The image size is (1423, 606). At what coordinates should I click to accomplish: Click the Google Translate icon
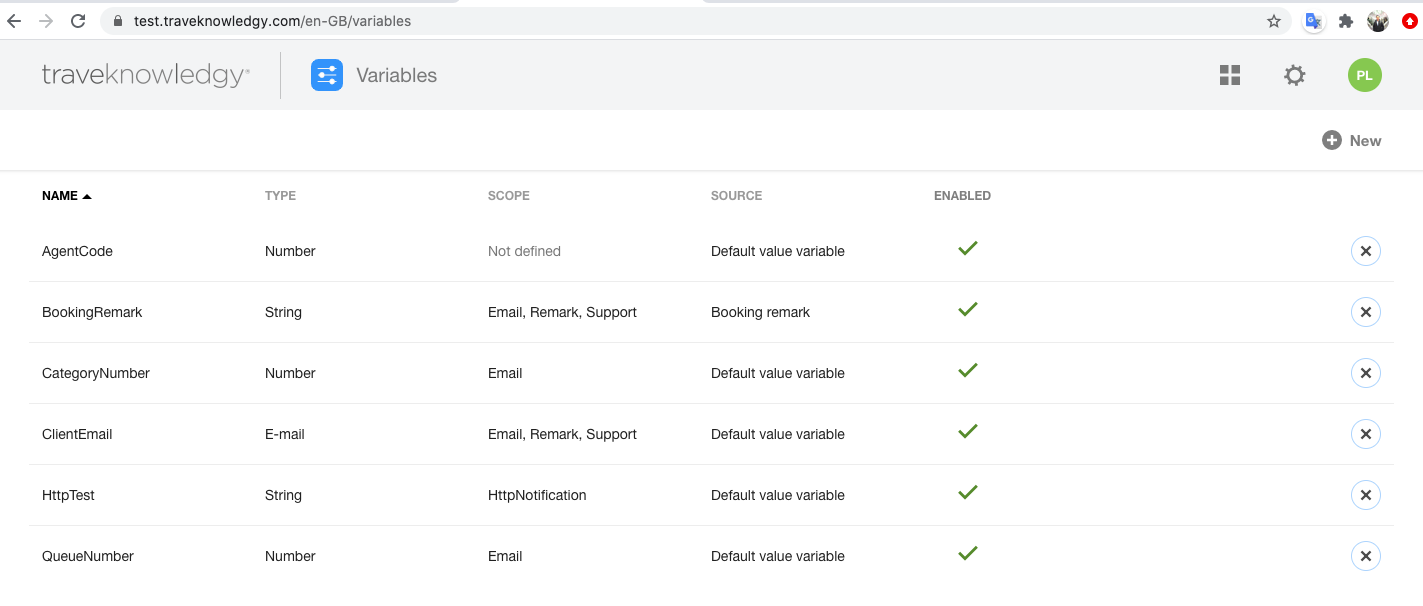(x=1314, y=21)
